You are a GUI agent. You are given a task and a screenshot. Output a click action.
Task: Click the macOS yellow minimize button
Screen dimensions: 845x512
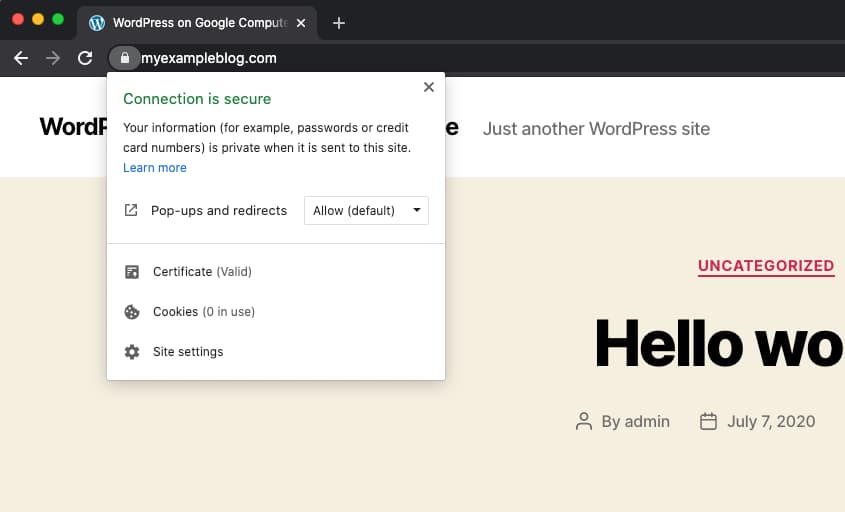pos(38,19)
